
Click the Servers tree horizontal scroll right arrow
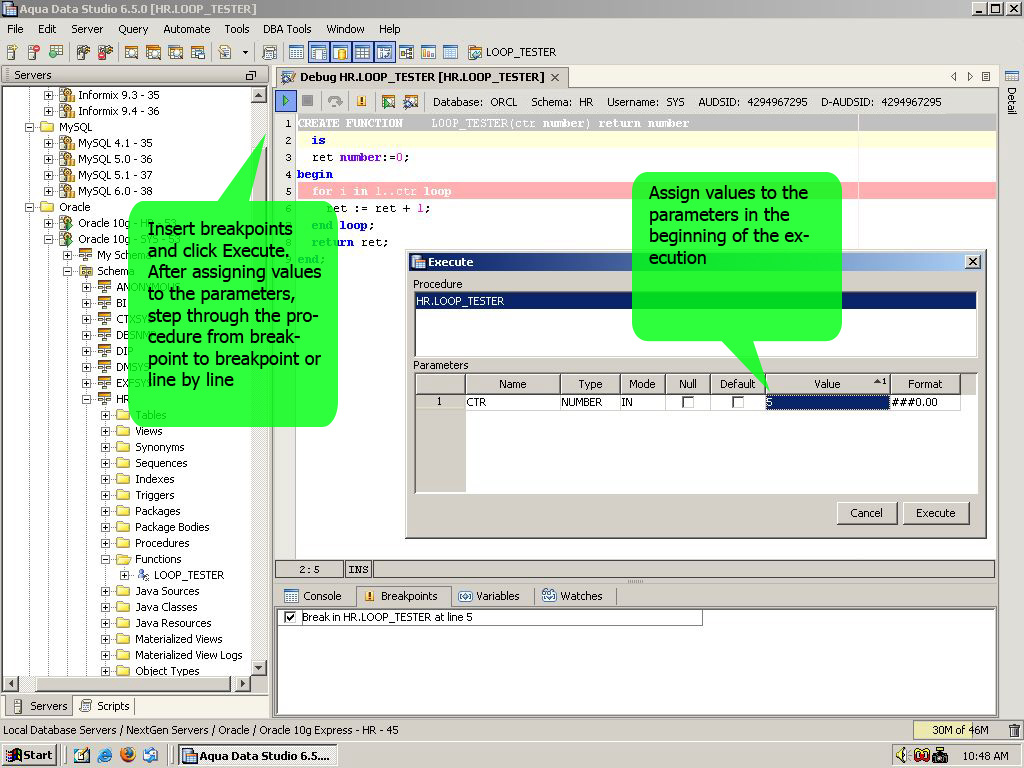pyautogui.click(x=242, y=684)
